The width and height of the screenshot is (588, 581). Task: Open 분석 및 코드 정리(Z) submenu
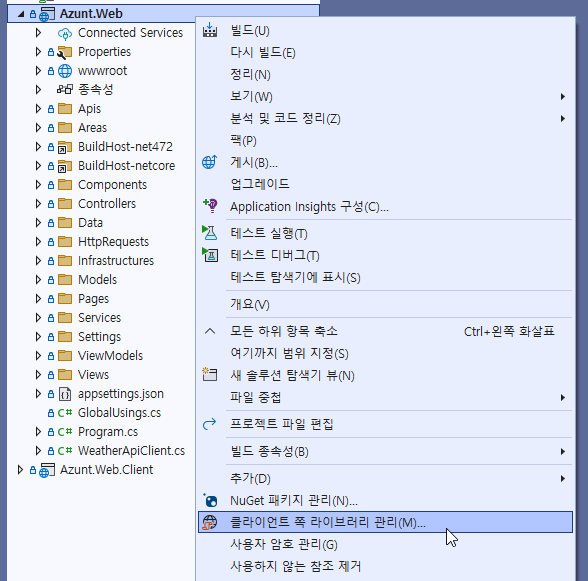point(385,119)
